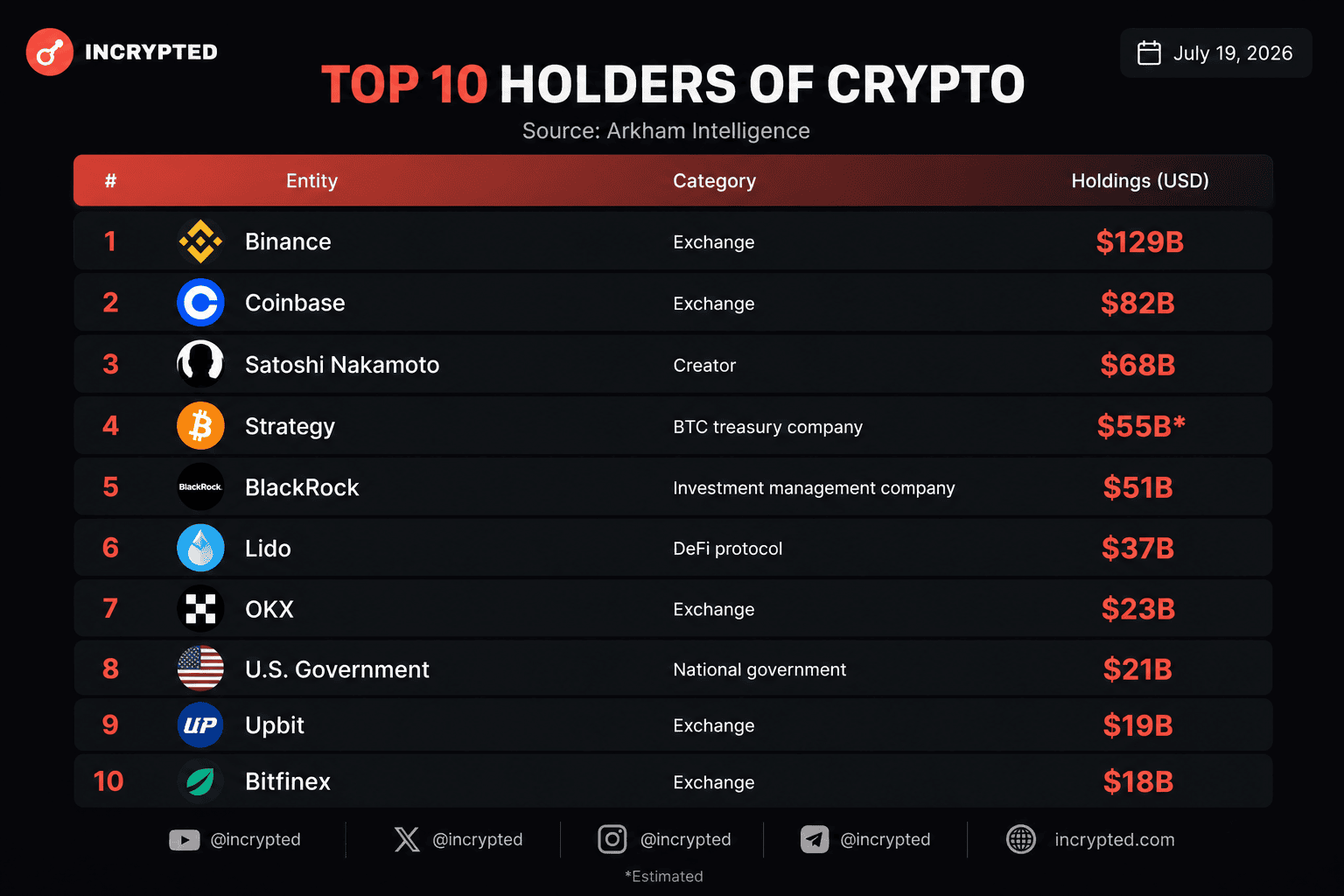Image resolution: width=1344 pixels, height=896 pixels.
Task: Click the Strategy Bitcoin icon
Action: [200, 426]
